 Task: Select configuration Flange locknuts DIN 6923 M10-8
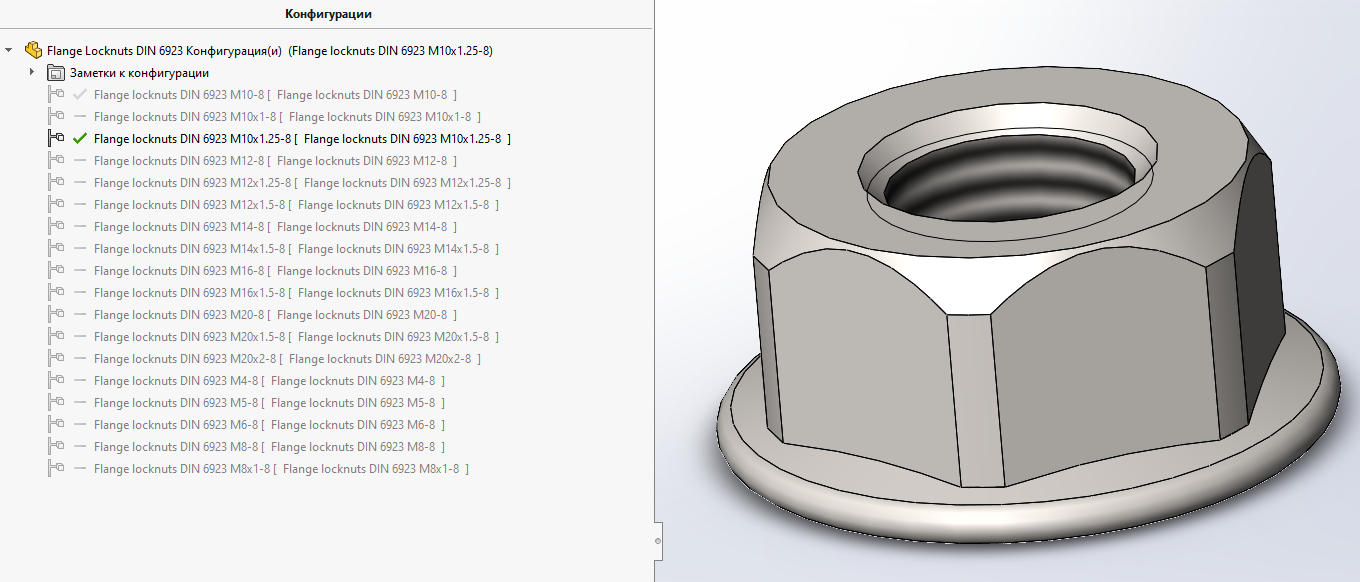[x=275, y=95]
